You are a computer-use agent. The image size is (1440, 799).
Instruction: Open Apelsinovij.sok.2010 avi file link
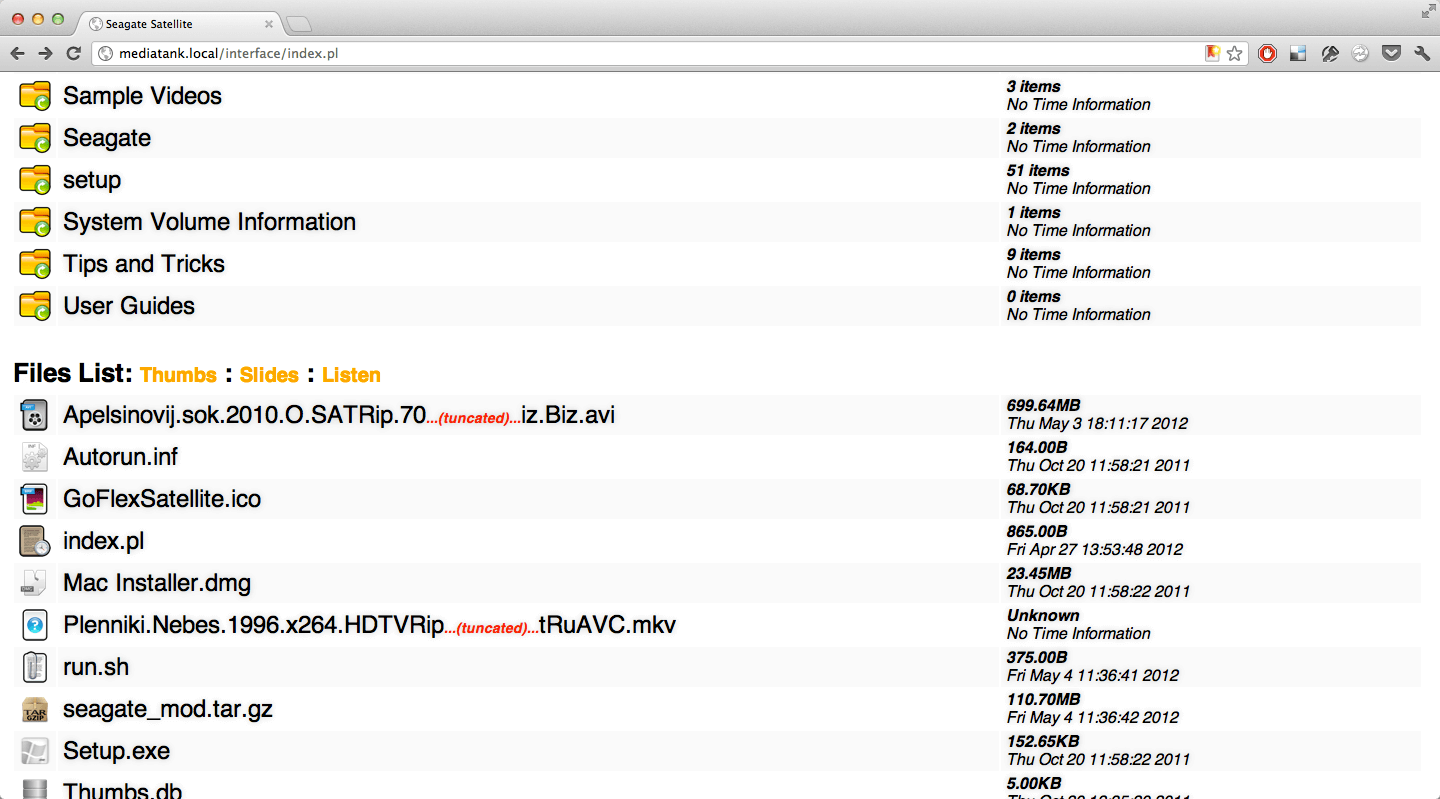click(x=339, y=415)
